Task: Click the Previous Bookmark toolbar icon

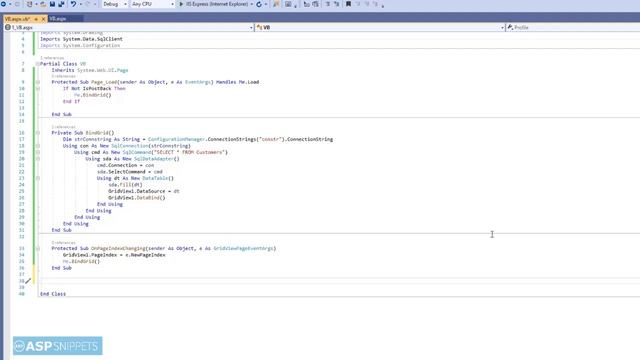Action: [358, 4]
